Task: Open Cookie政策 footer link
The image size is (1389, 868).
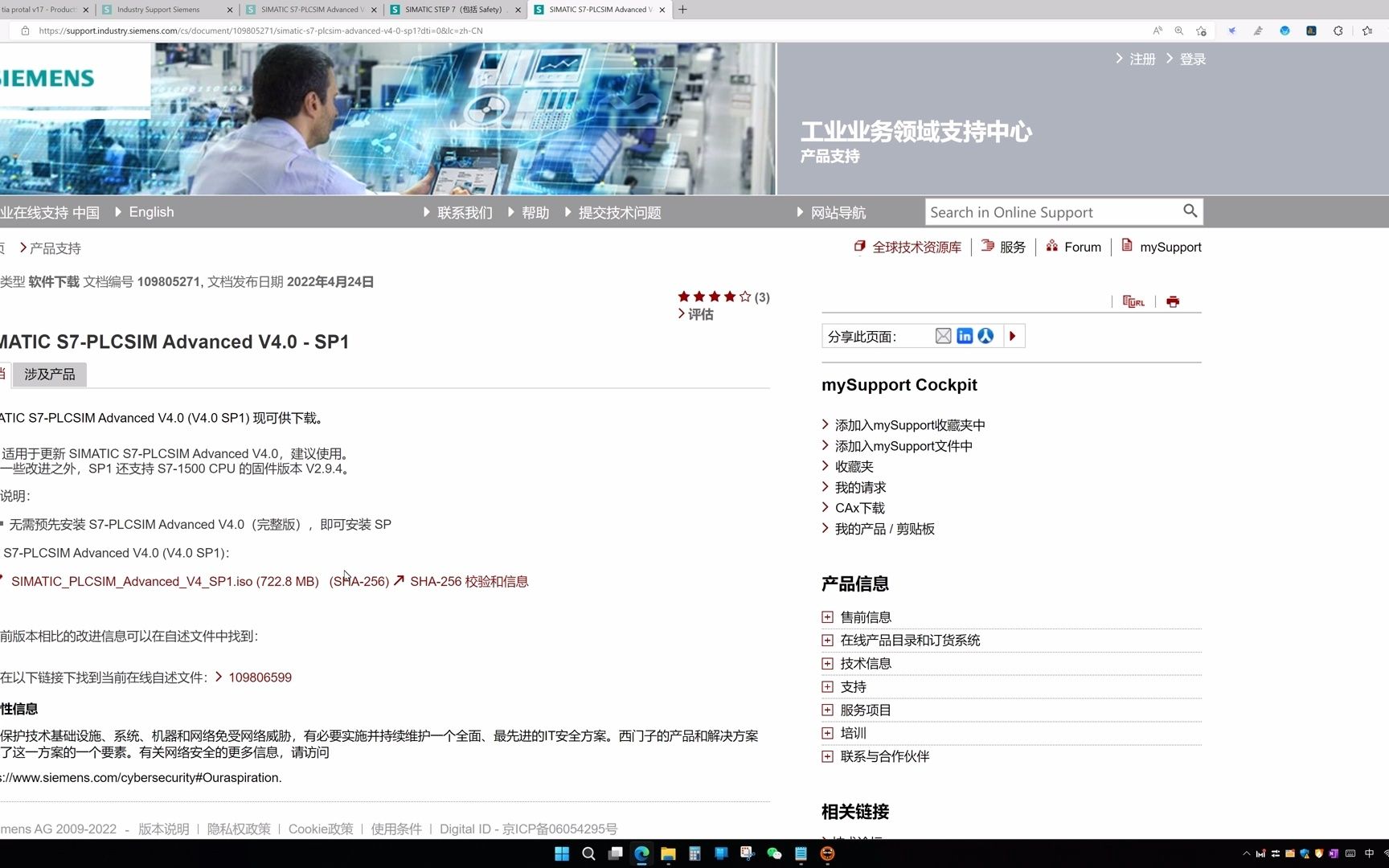Action: click(x=321, y=829)
